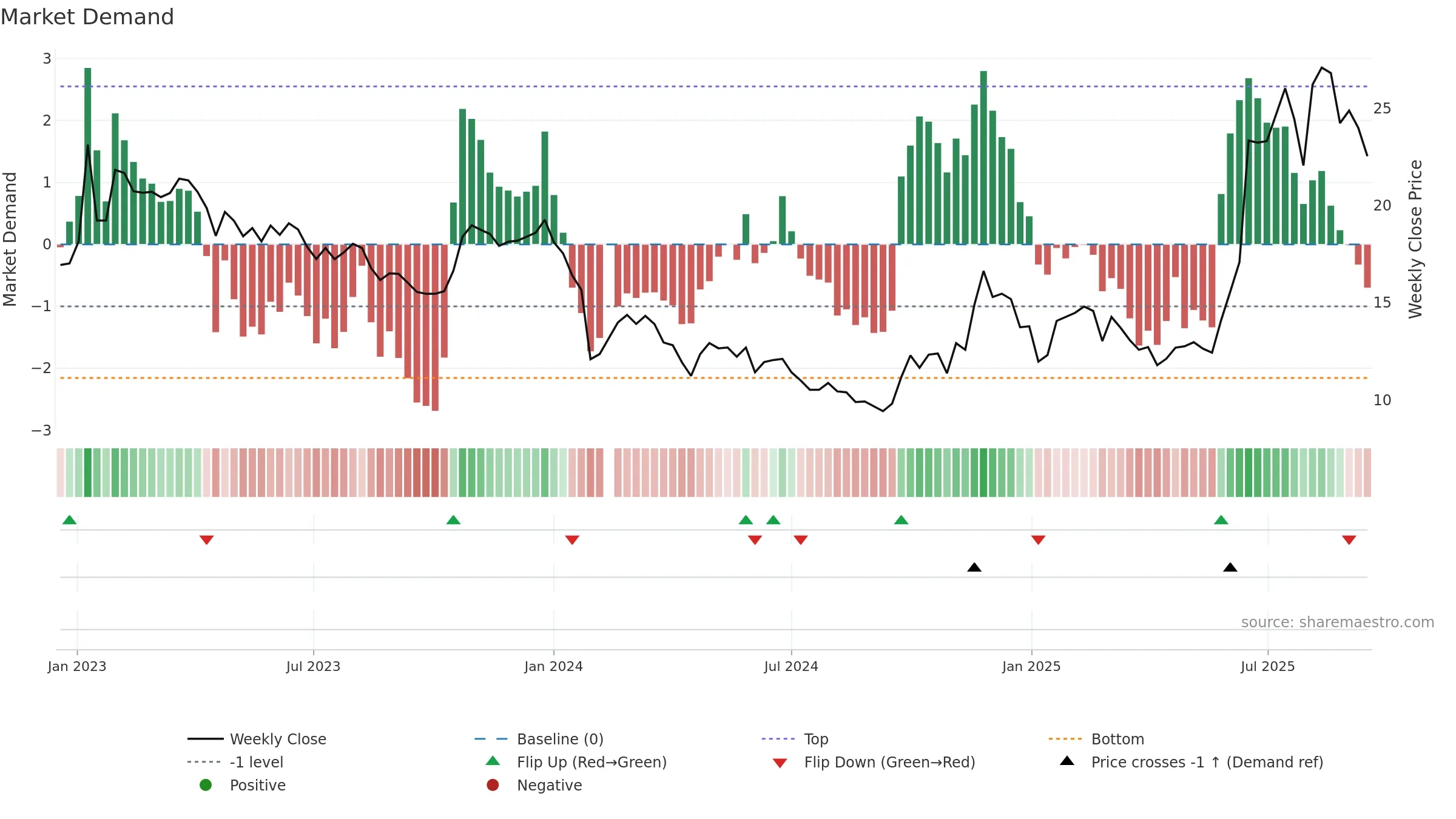Toggle the Bottom legend entry
1456x819 pixels.
[1096, 739]
